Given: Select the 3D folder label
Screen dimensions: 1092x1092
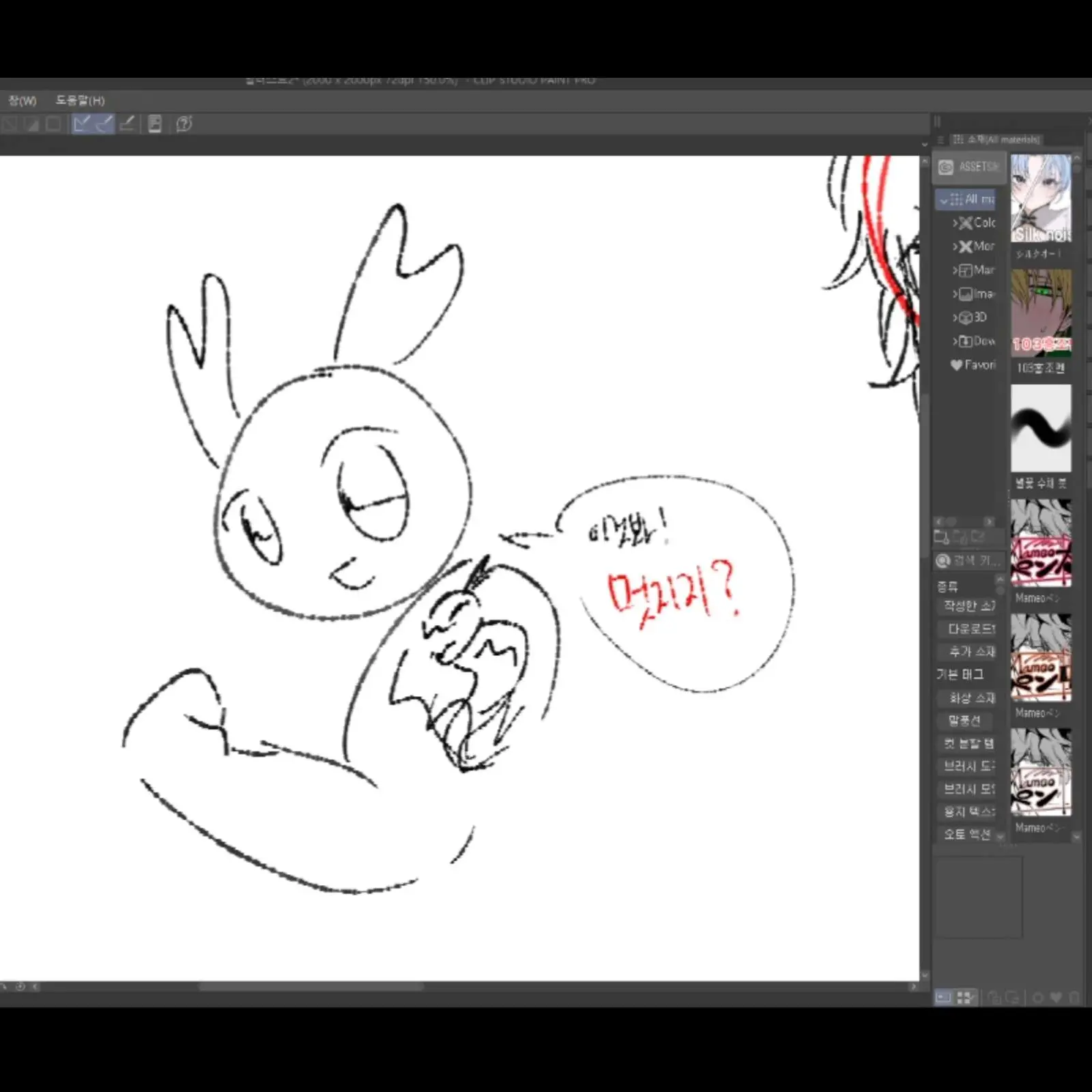Looking at the screenshot, I should click(980, 317).
